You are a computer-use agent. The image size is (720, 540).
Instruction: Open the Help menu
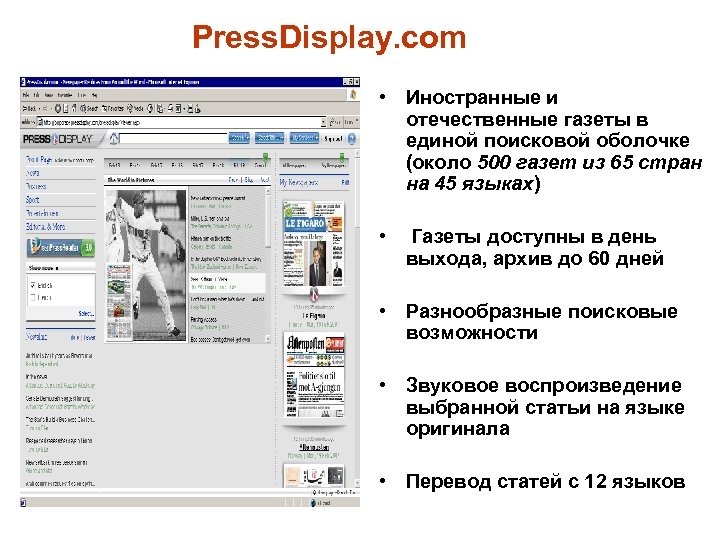[94, 95]
